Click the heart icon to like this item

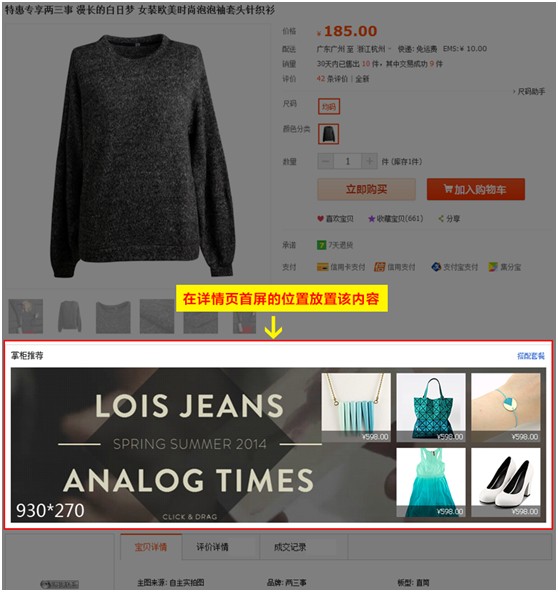tap(321, 219)
